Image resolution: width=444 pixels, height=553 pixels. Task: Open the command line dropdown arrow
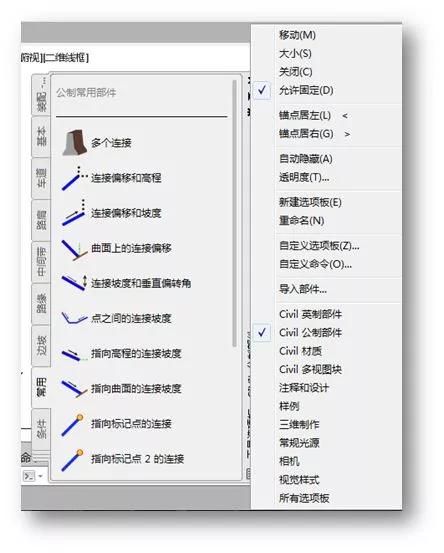pos(41,476)
